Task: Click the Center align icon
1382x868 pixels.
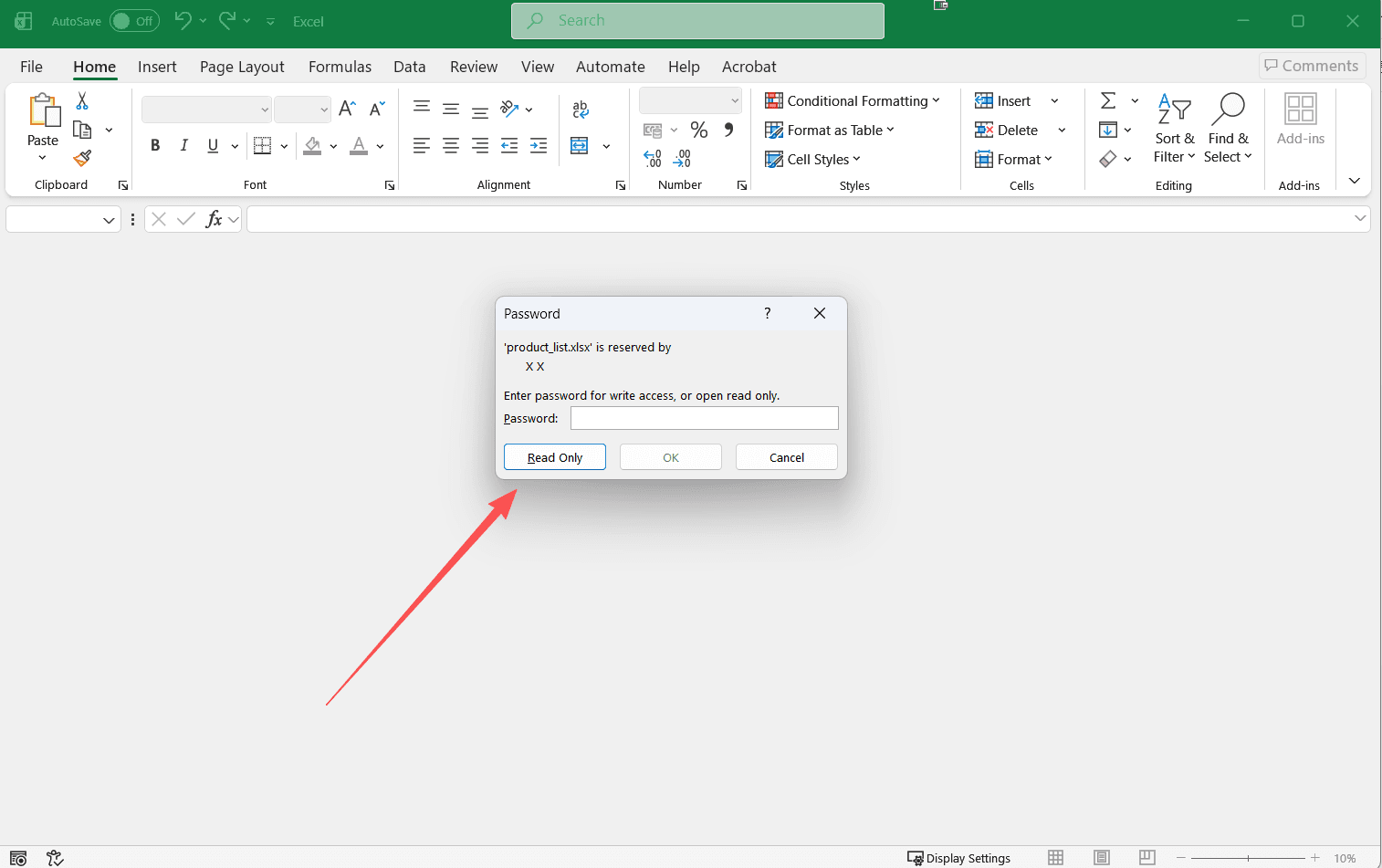Action: [451, 146]
